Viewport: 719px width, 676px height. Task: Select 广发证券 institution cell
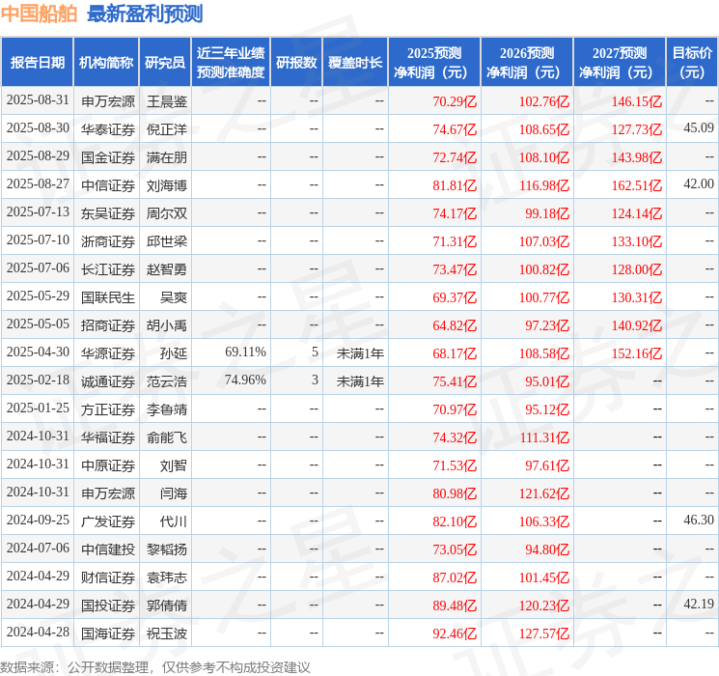point(108,521)
